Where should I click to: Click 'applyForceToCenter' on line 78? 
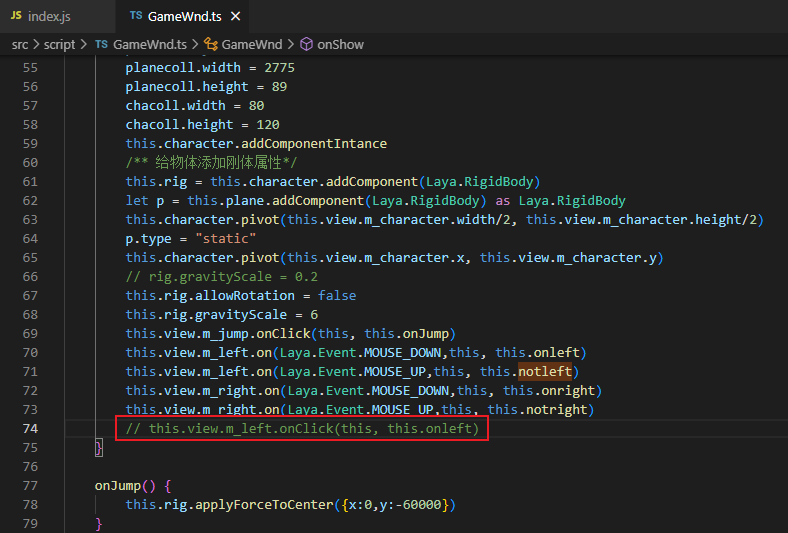click(264, 505)
